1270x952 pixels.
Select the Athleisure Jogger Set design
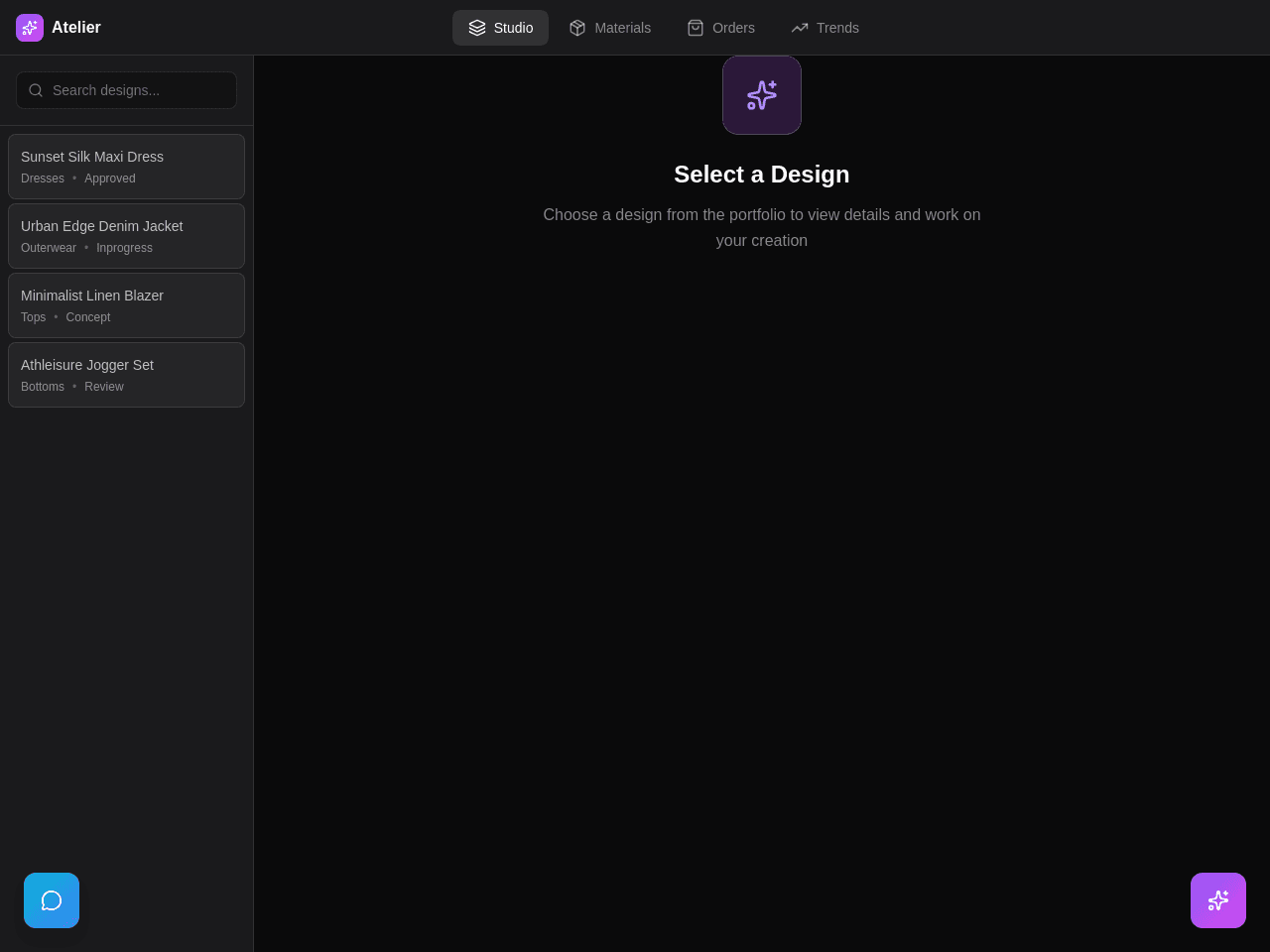126,375
